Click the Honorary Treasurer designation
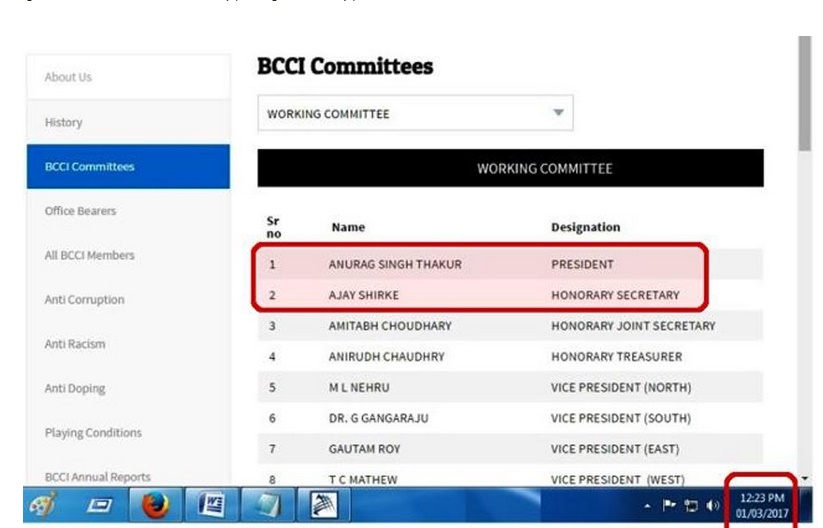 (617, 356)
